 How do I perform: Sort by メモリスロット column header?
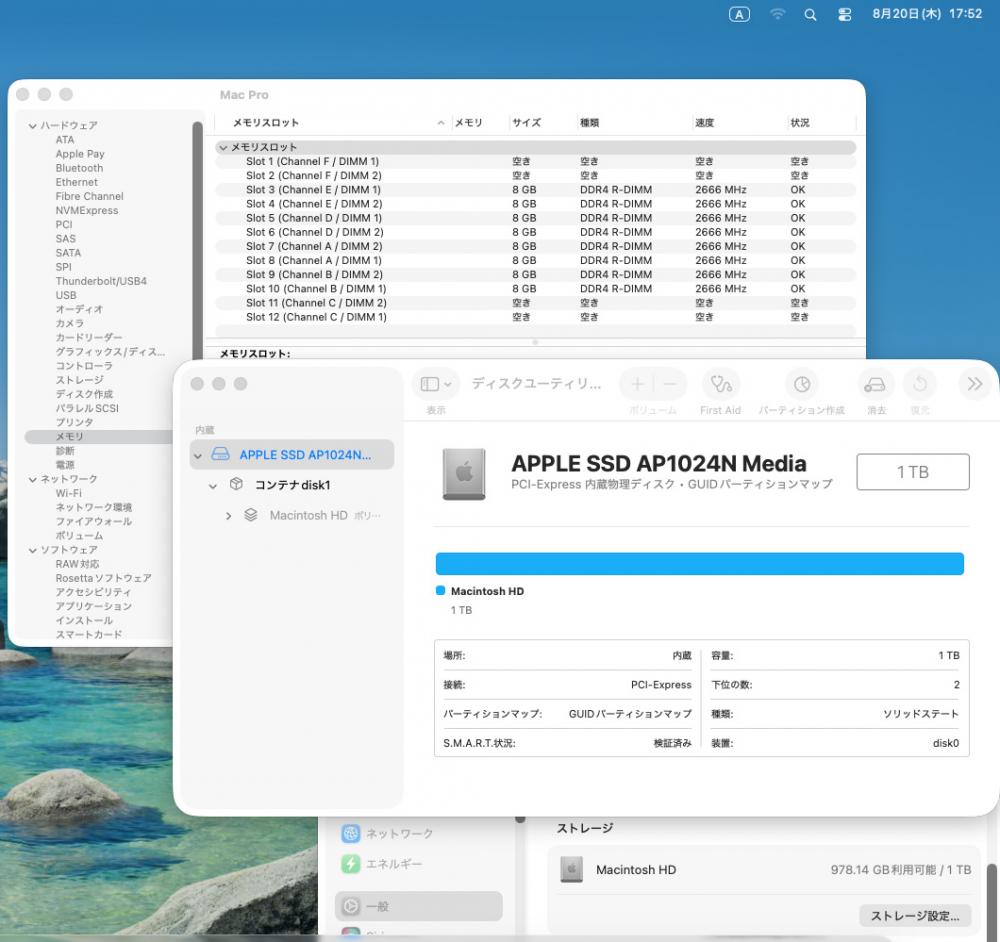tap(266, 122)
